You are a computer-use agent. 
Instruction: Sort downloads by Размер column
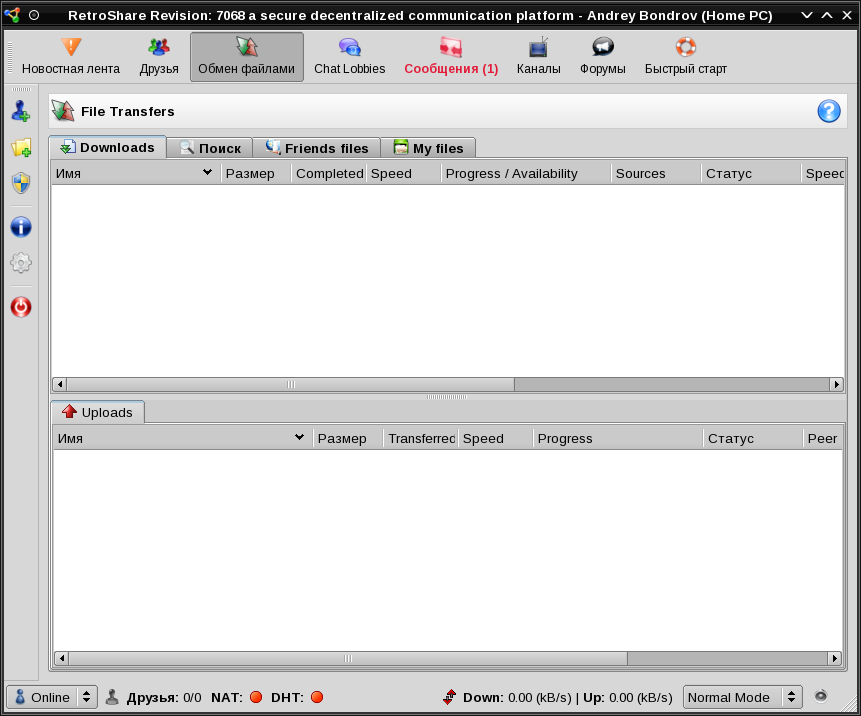[x=256, y=174]
